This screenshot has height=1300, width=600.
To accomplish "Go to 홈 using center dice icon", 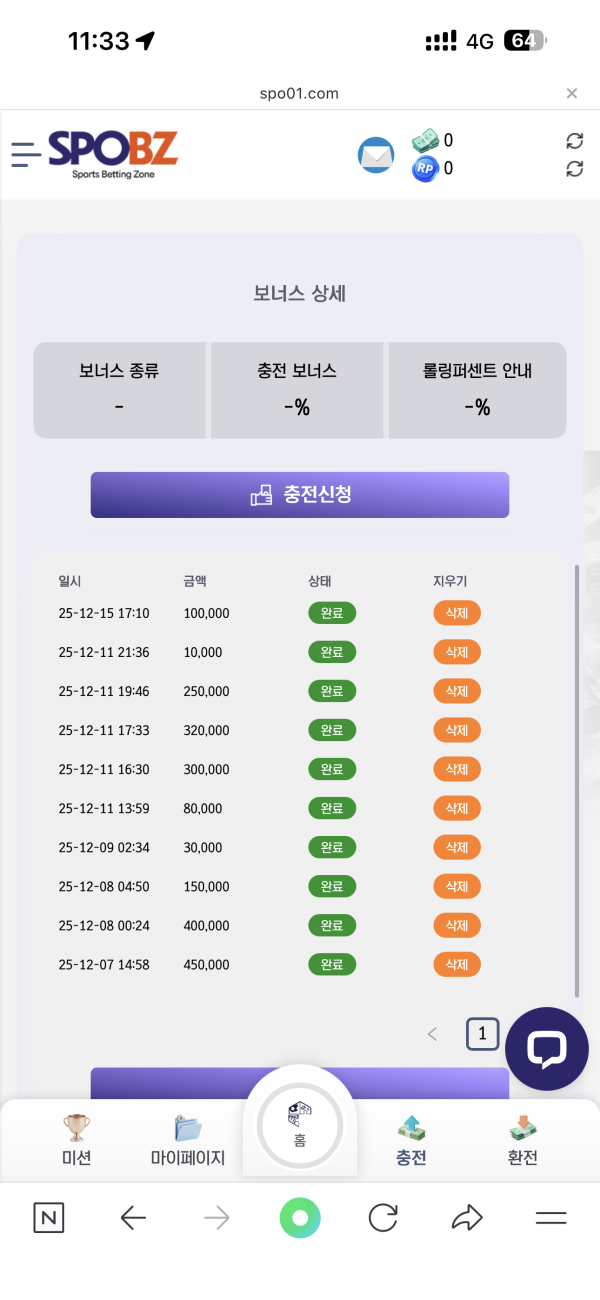I will click(300, 1125).
